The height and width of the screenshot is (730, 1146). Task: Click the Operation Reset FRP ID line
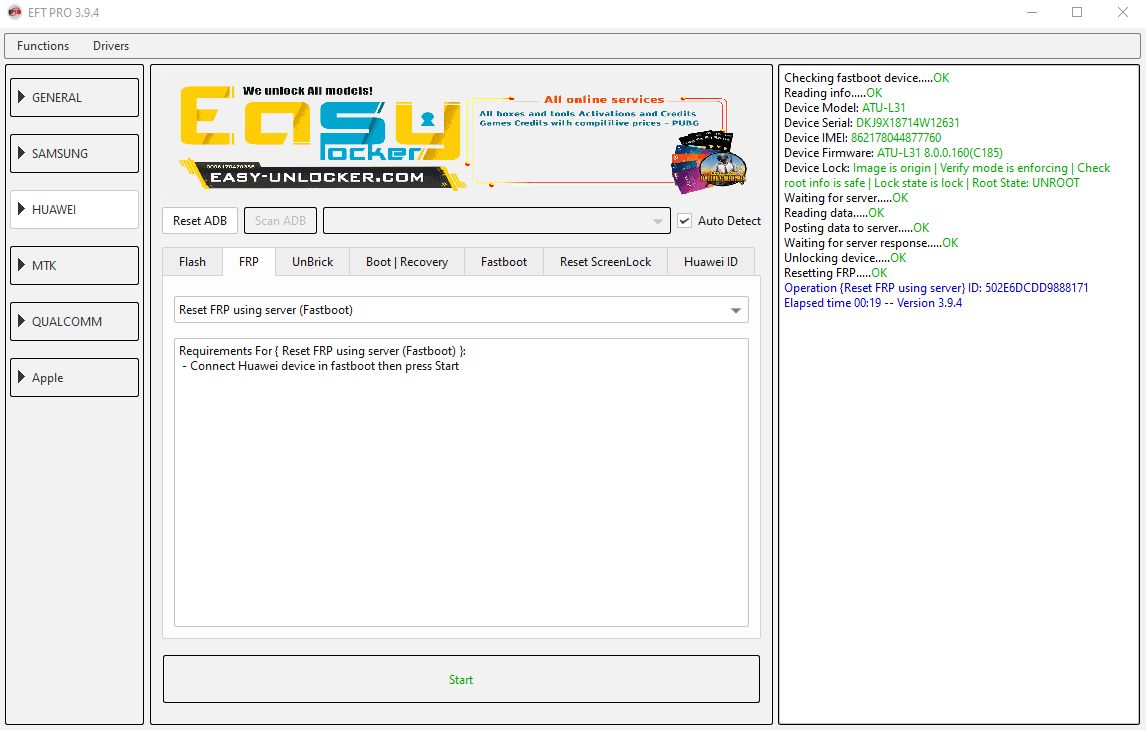[936, 288]
